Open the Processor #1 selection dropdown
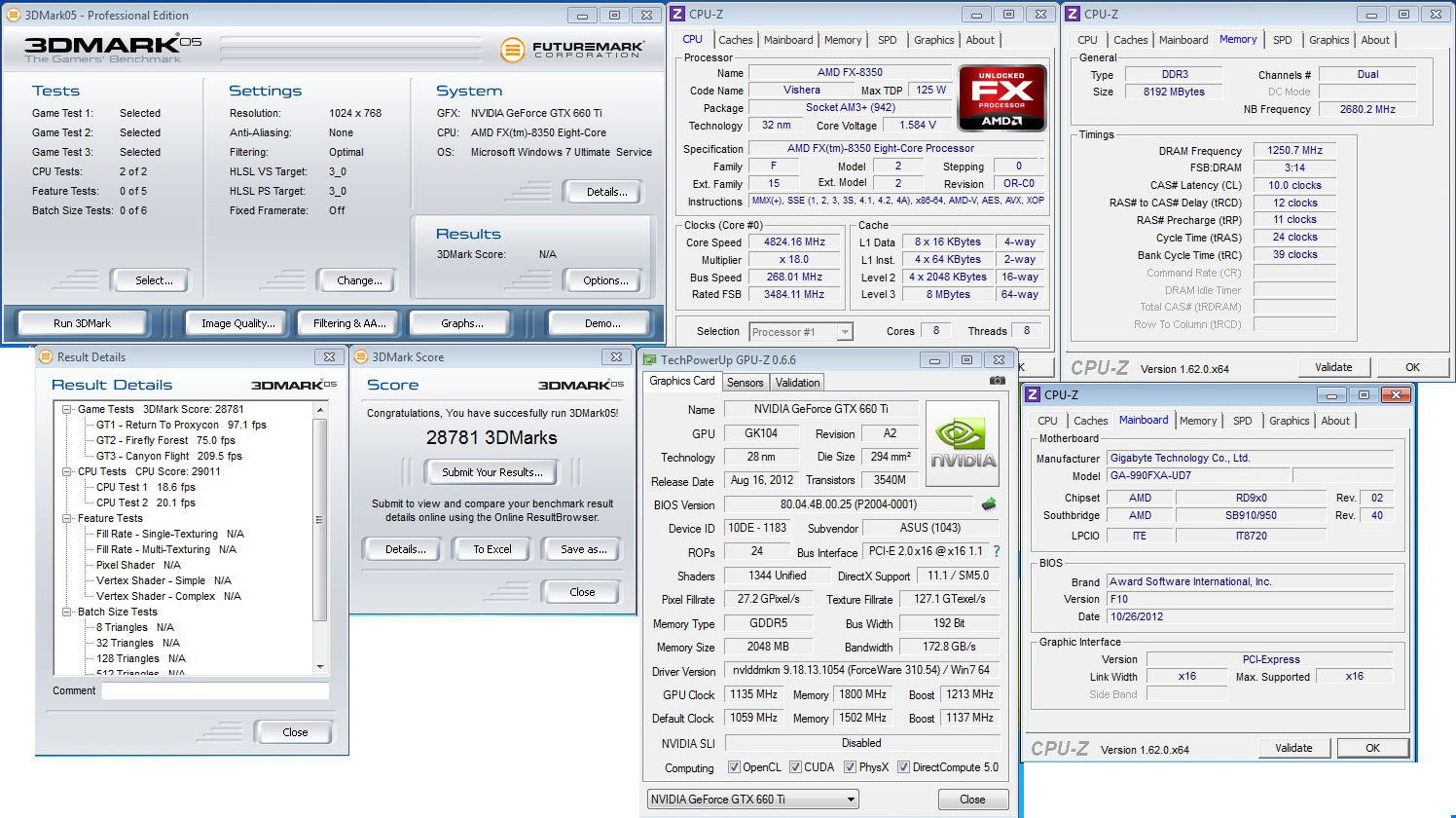 (845, 332)
